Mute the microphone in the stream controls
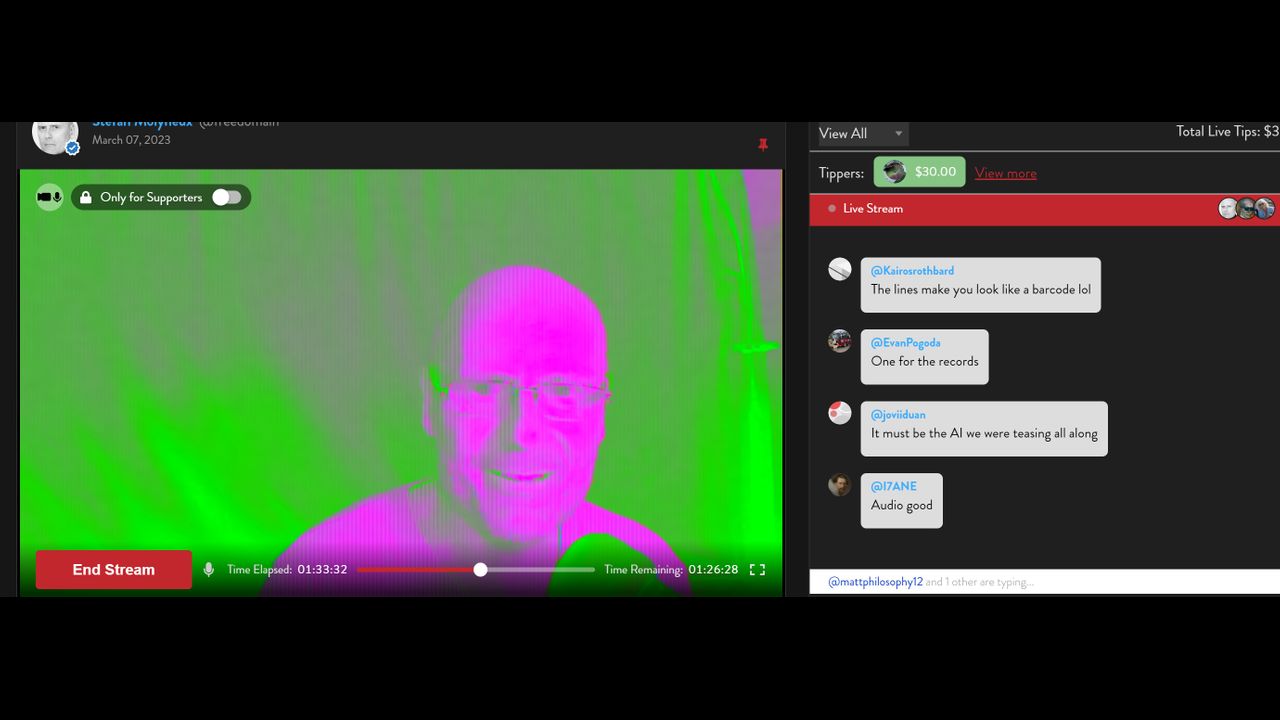This screenshot has width=1280, height=720. click(x=209, y=570)
